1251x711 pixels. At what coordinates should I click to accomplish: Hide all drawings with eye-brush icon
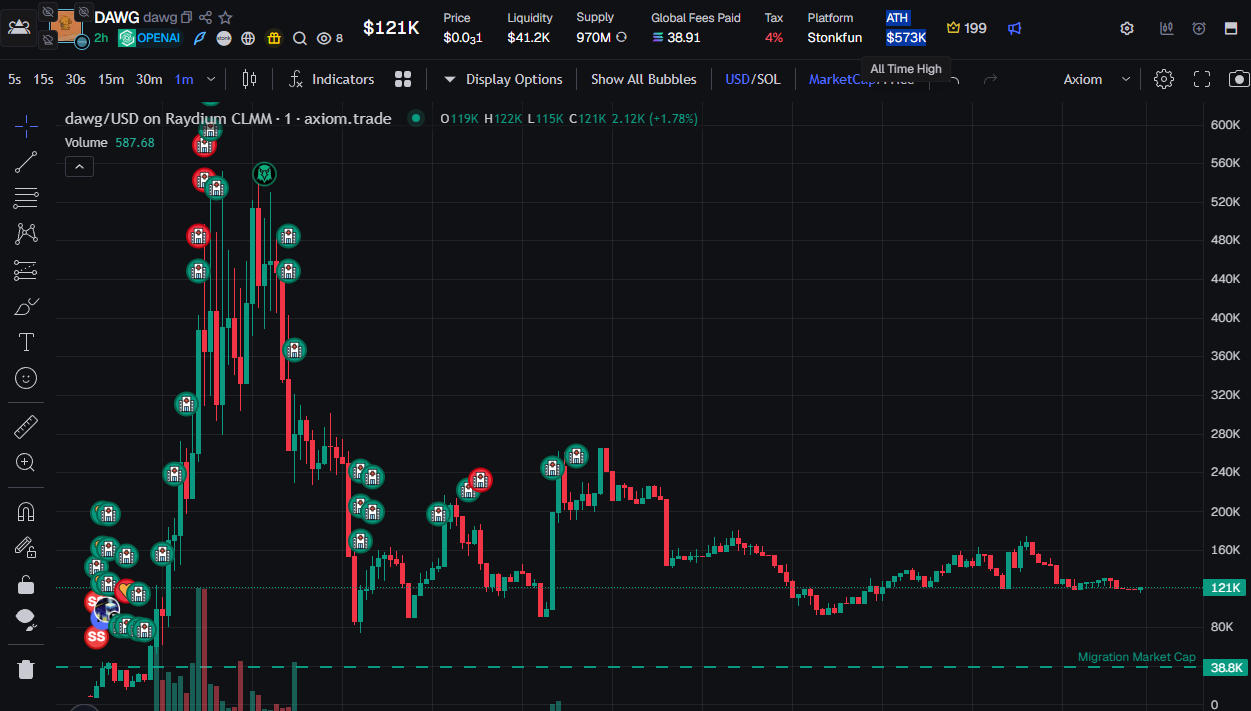point(27,619)
